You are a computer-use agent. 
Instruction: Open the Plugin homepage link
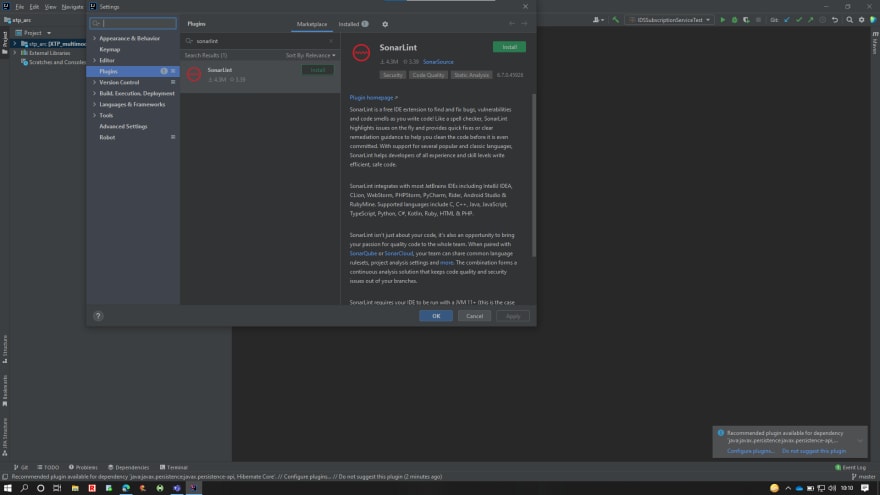pyautogui.click(x=373, y=98)
